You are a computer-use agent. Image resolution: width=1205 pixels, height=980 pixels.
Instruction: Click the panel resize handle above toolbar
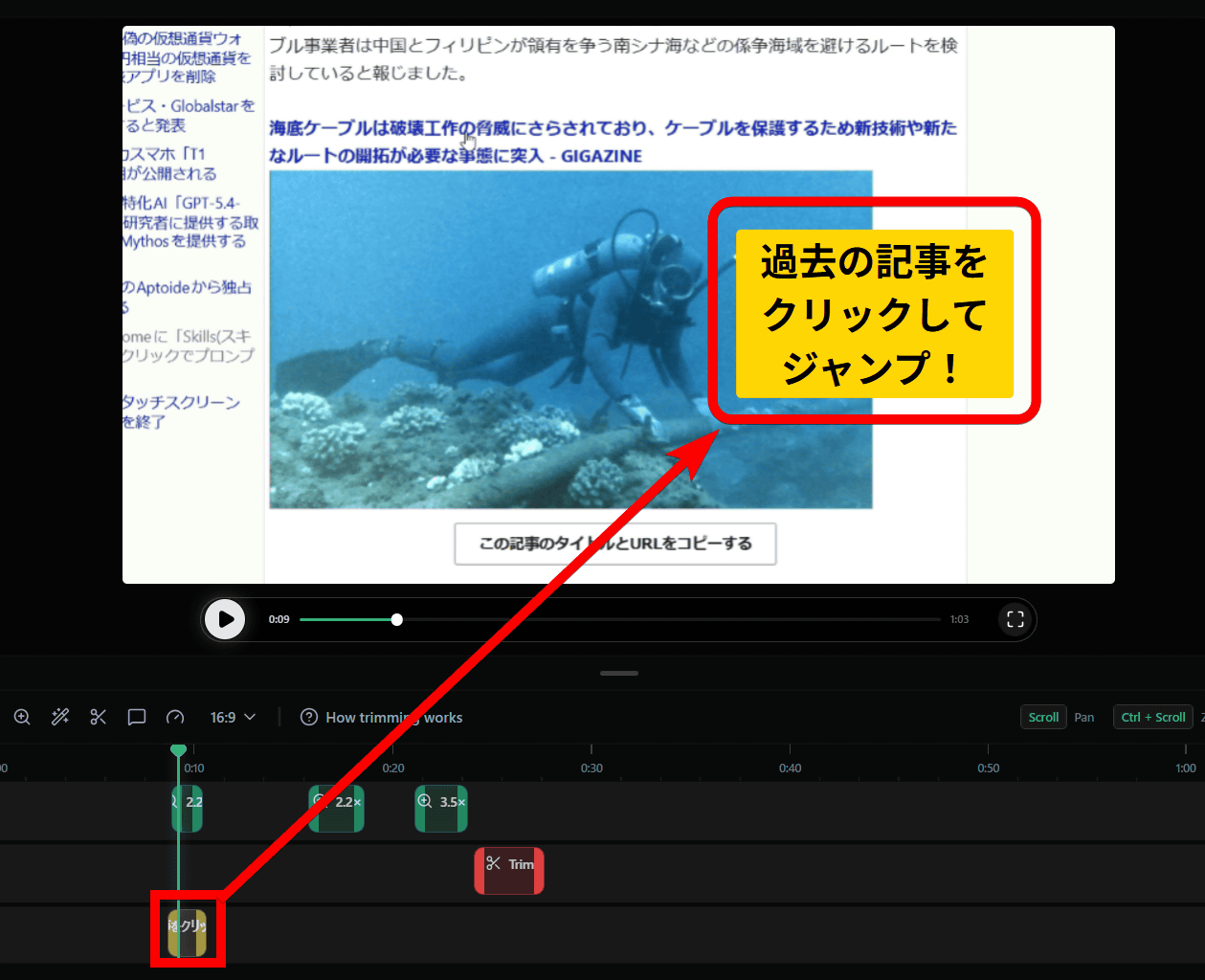[x=619, y=673]
